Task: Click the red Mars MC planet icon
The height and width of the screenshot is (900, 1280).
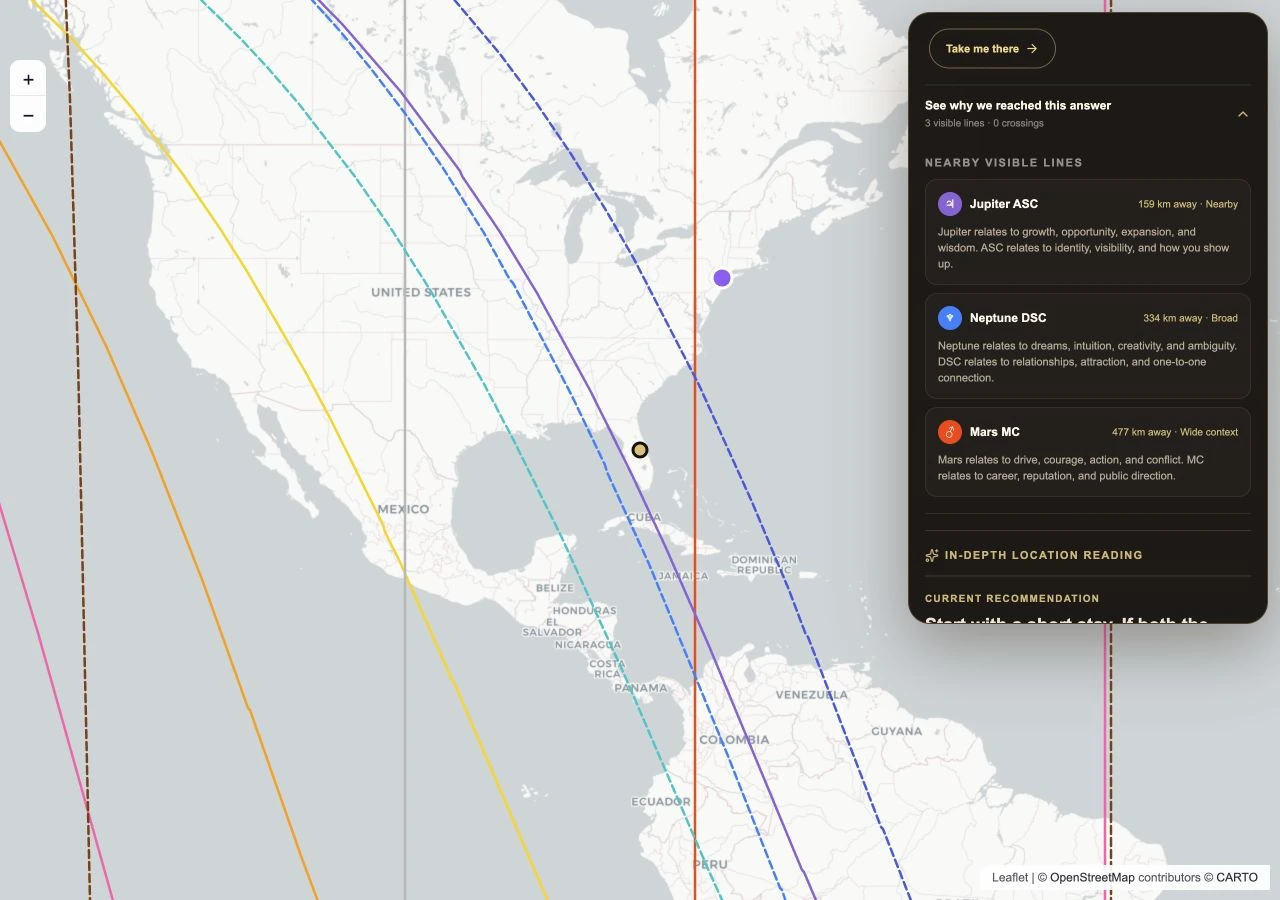Action: 950,432
